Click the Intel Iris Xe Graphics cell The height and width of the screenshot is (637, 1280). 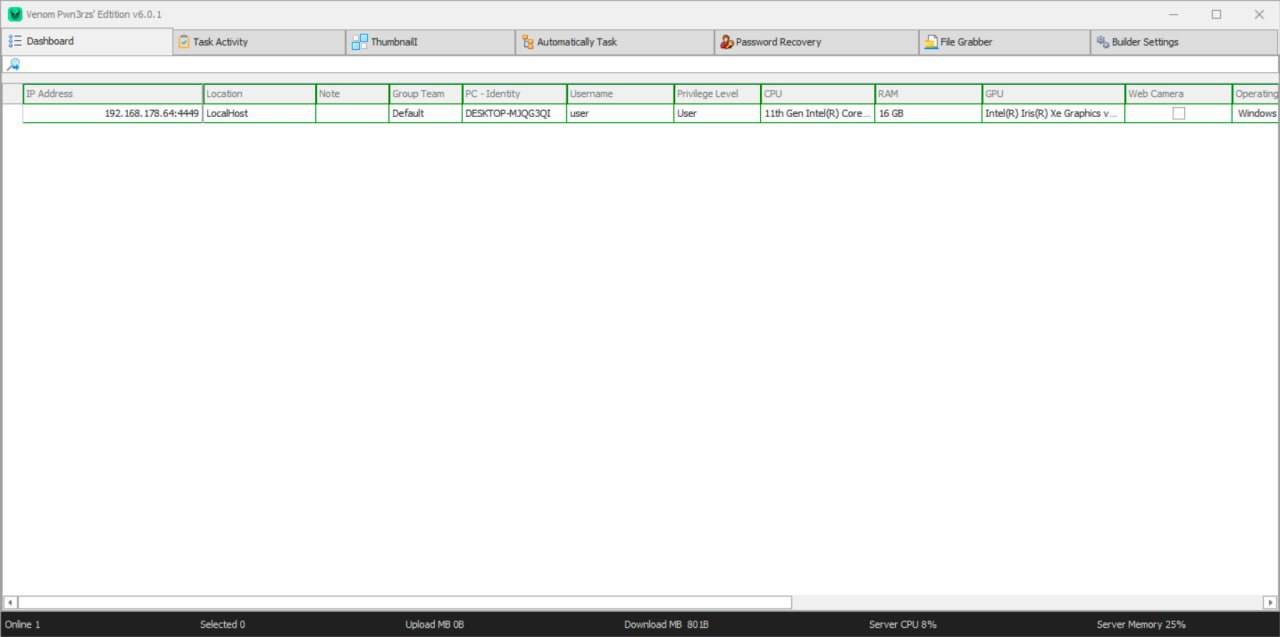1053,113
